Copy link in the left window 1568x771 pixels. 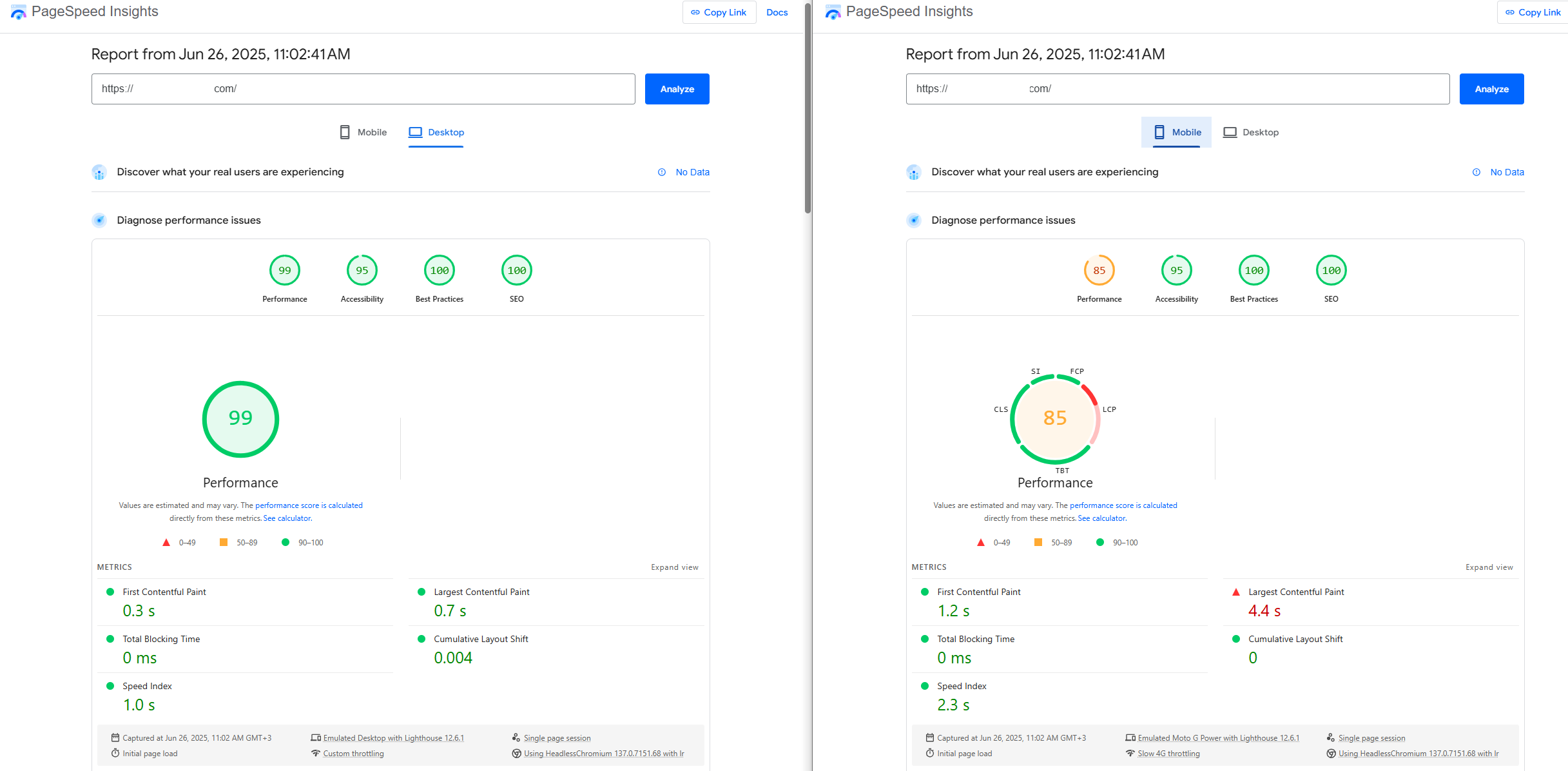(719, 12)
